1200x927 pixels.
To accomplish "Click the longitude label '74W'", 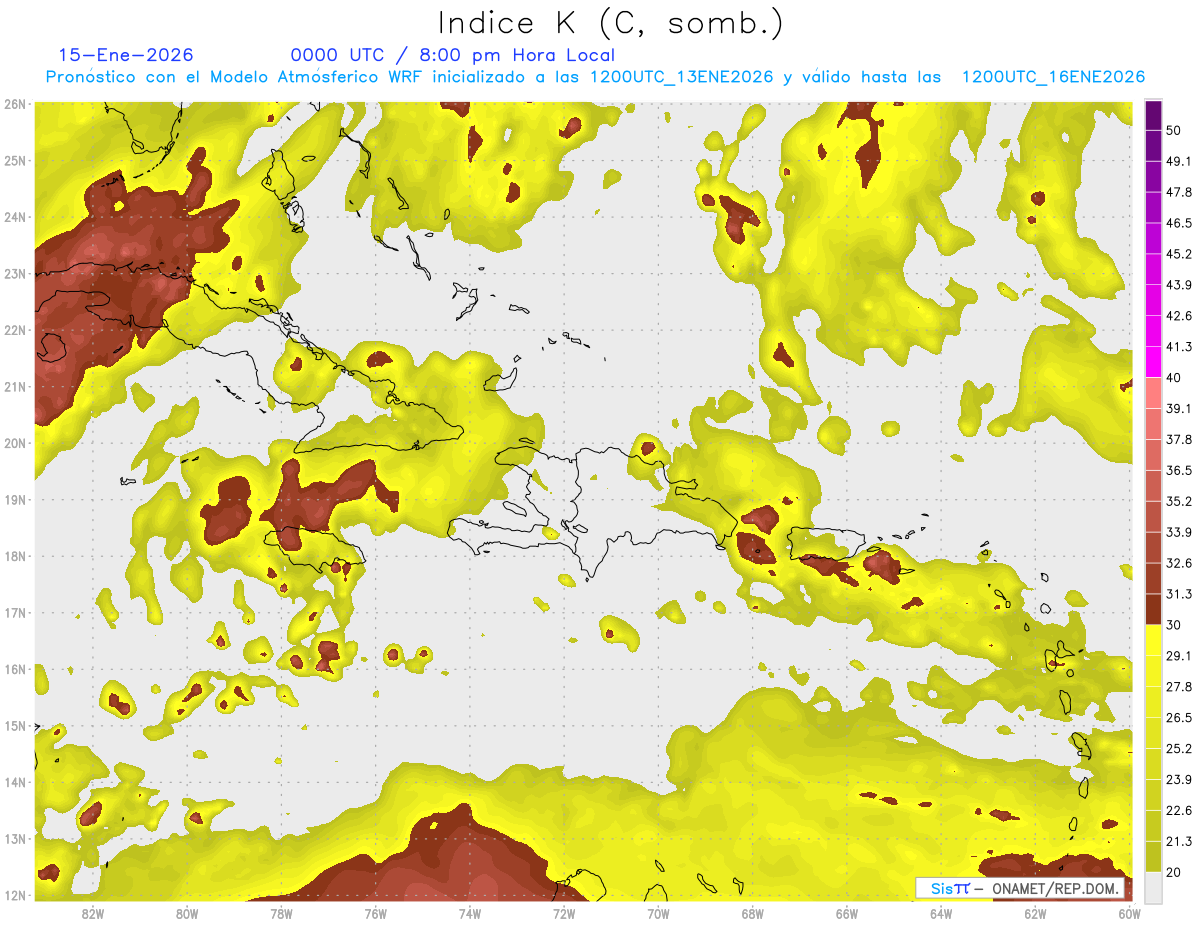I will (470, 914).
